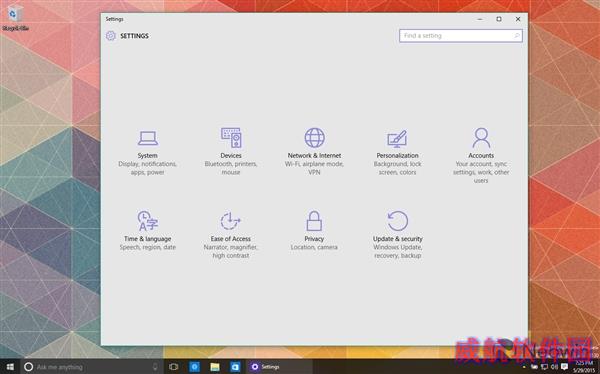Image resolution: width=600 pixels, height=374 pixels.
Task: Click the Cortana microphone icon
Action: pos(155,367)
